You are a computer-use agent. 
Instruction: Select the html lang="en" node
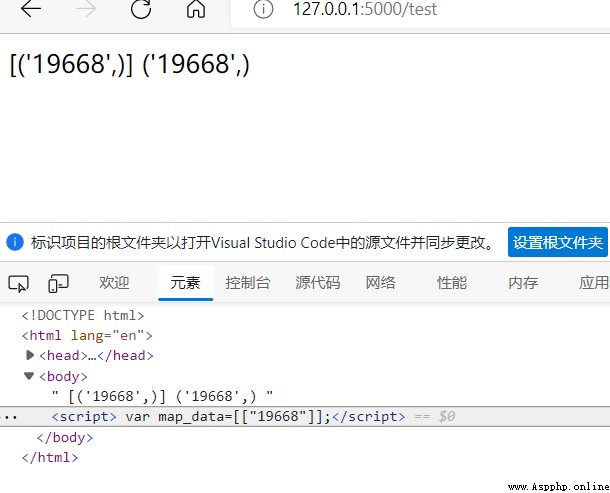click(x=87, y=335)
